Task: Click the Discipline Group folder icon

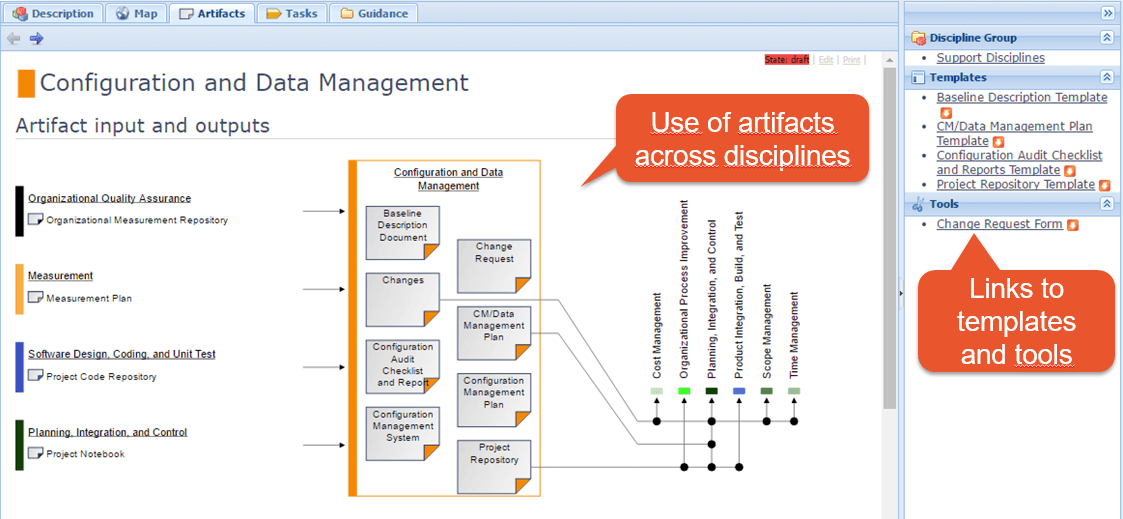Action: pos(918,39)
